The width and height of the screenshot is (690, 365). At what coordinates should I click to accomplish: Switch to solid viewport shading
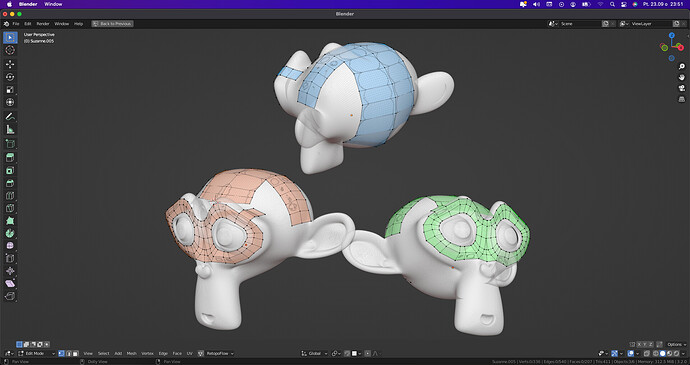[663, 354]
